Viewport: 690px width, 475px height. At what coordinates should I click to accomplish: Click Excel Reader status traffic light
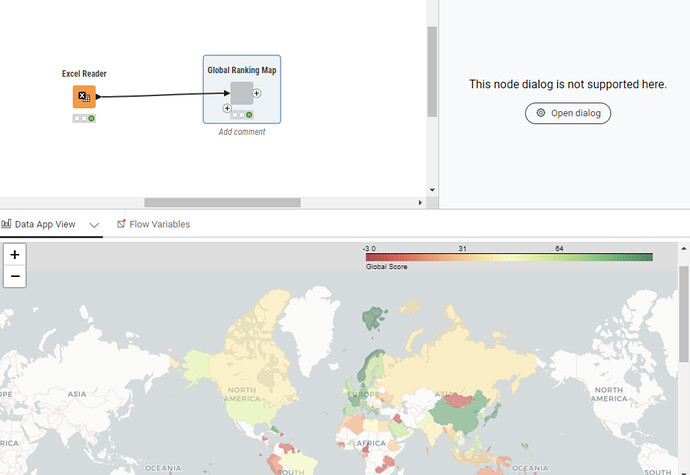point(84,118)
